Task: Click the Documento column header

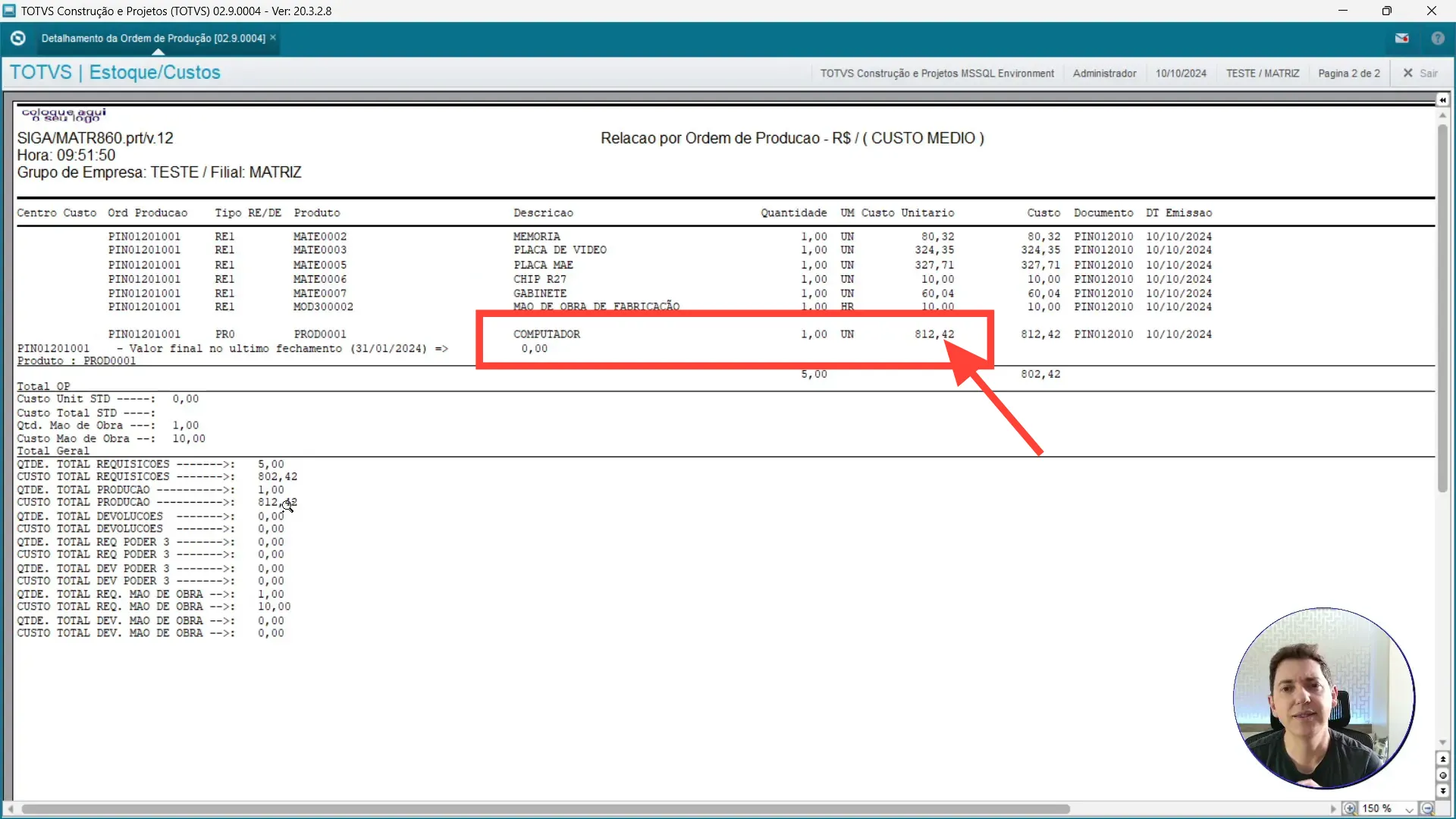Action: [x=1103, y=213]
